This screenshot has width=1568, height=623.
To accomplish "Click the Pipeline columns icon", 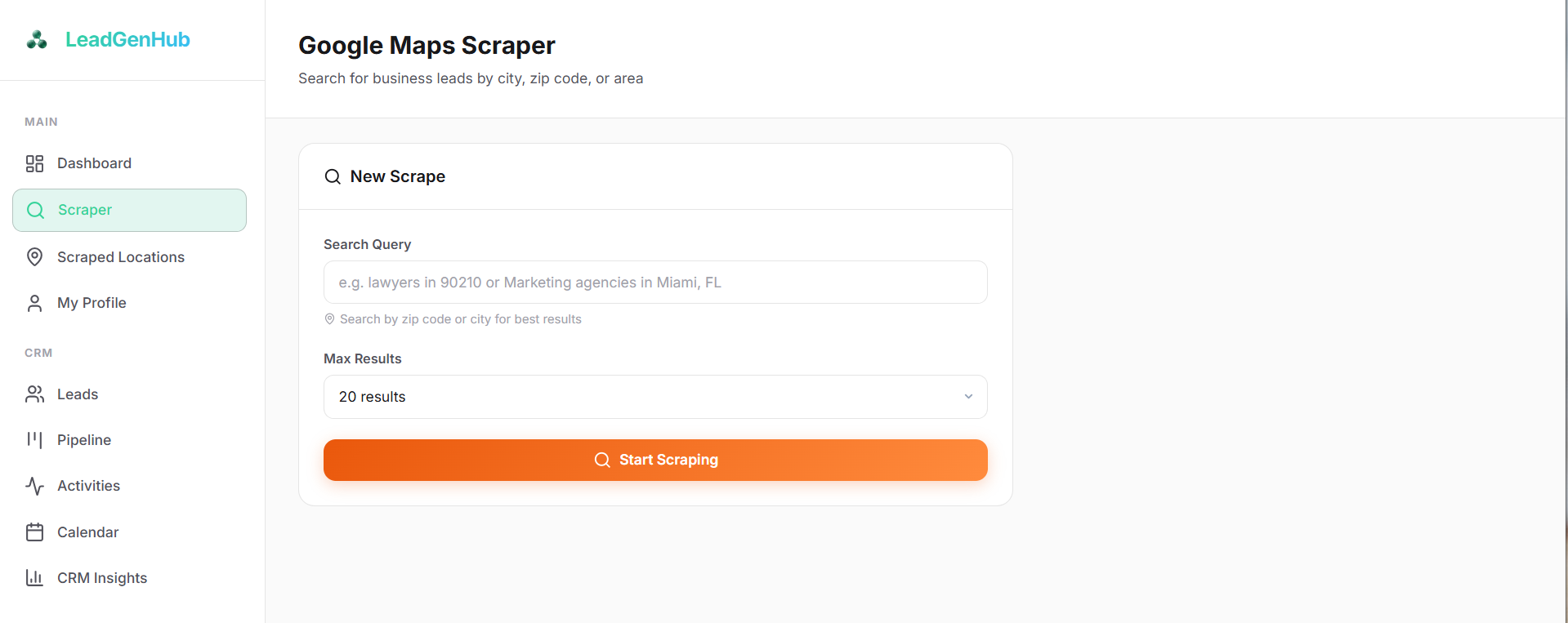I will click(34, 440).
